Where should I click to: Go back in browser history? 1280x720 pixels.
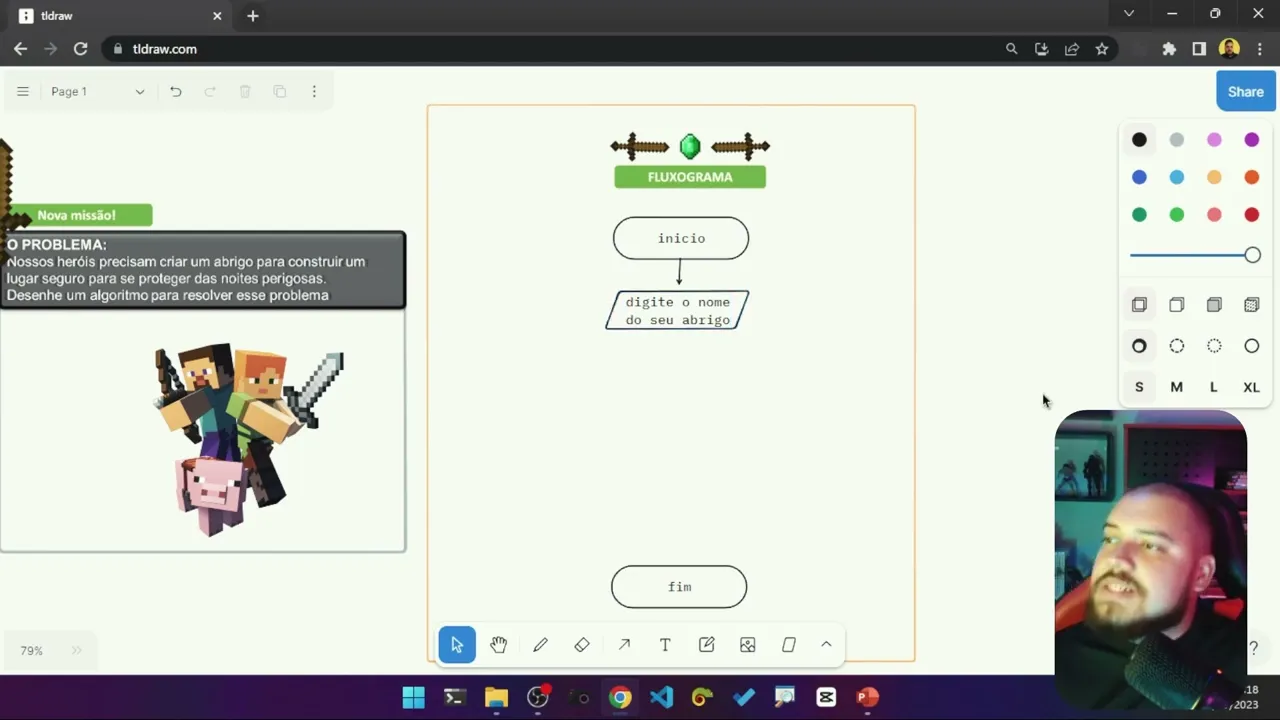coord(20,49)
